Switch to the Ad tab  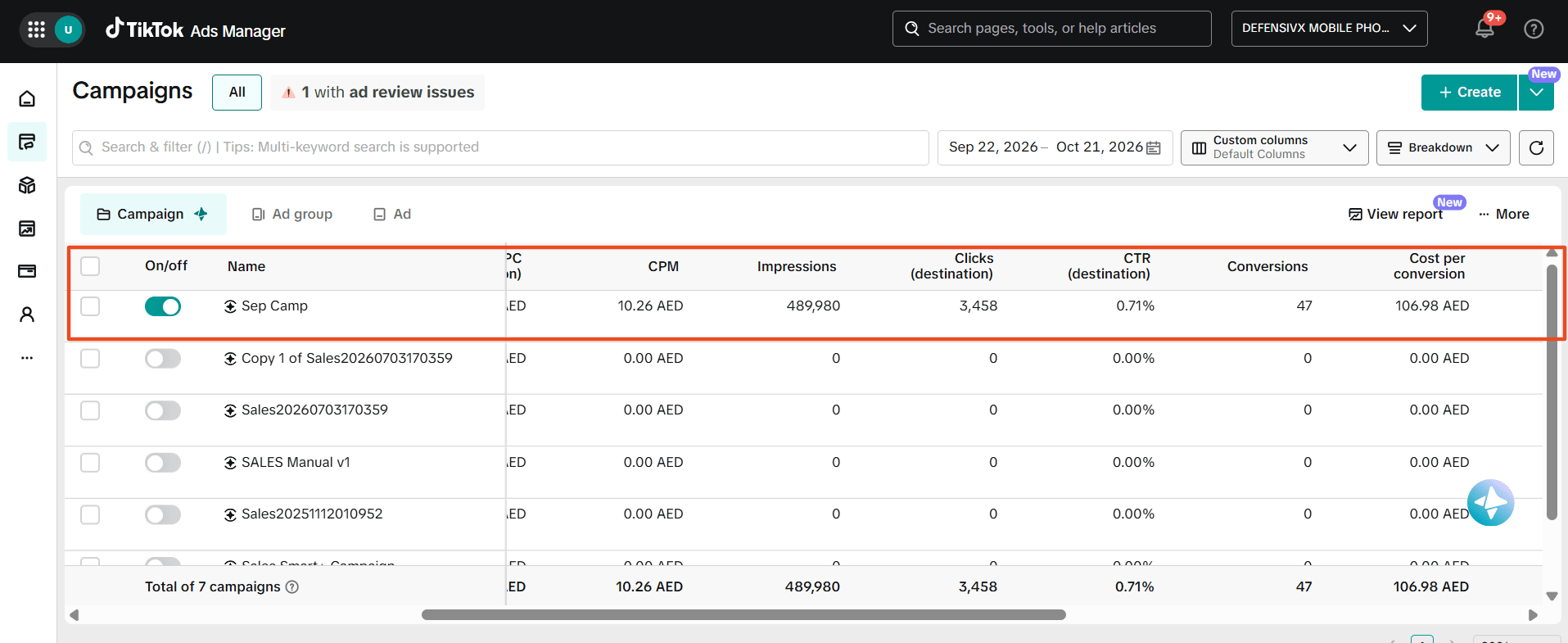pos(393,214)
